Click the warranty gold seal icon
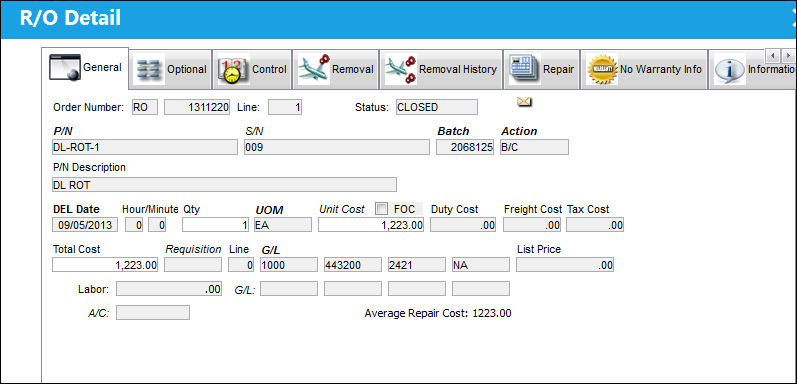Image resolution: width=797 pixels, height=384 pixels. tap(602, 69)
